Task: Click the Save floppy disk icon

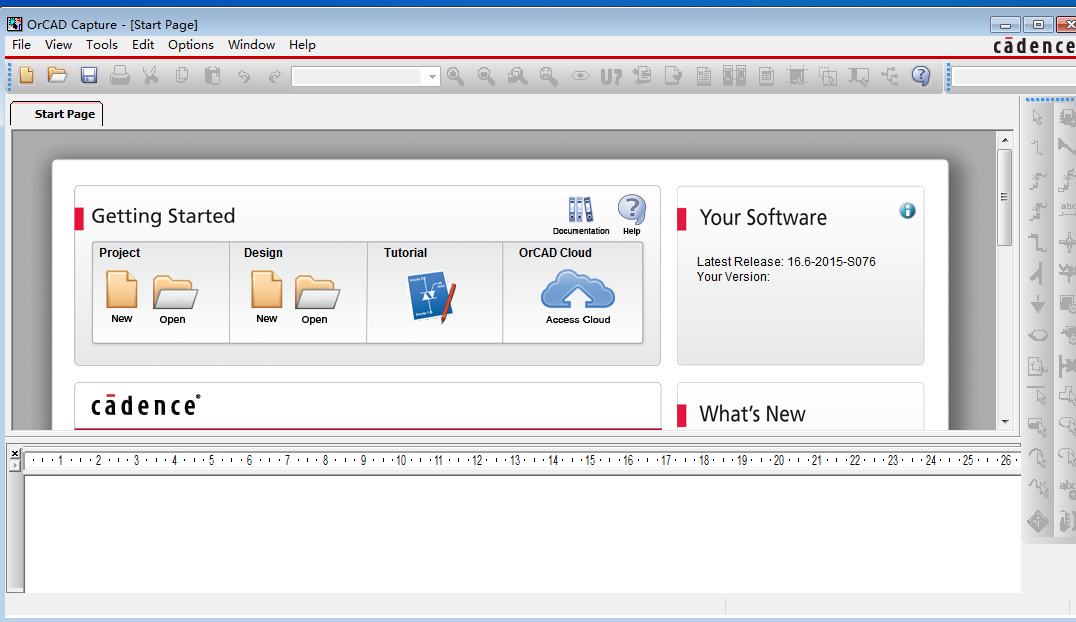Action: [89, 76]
